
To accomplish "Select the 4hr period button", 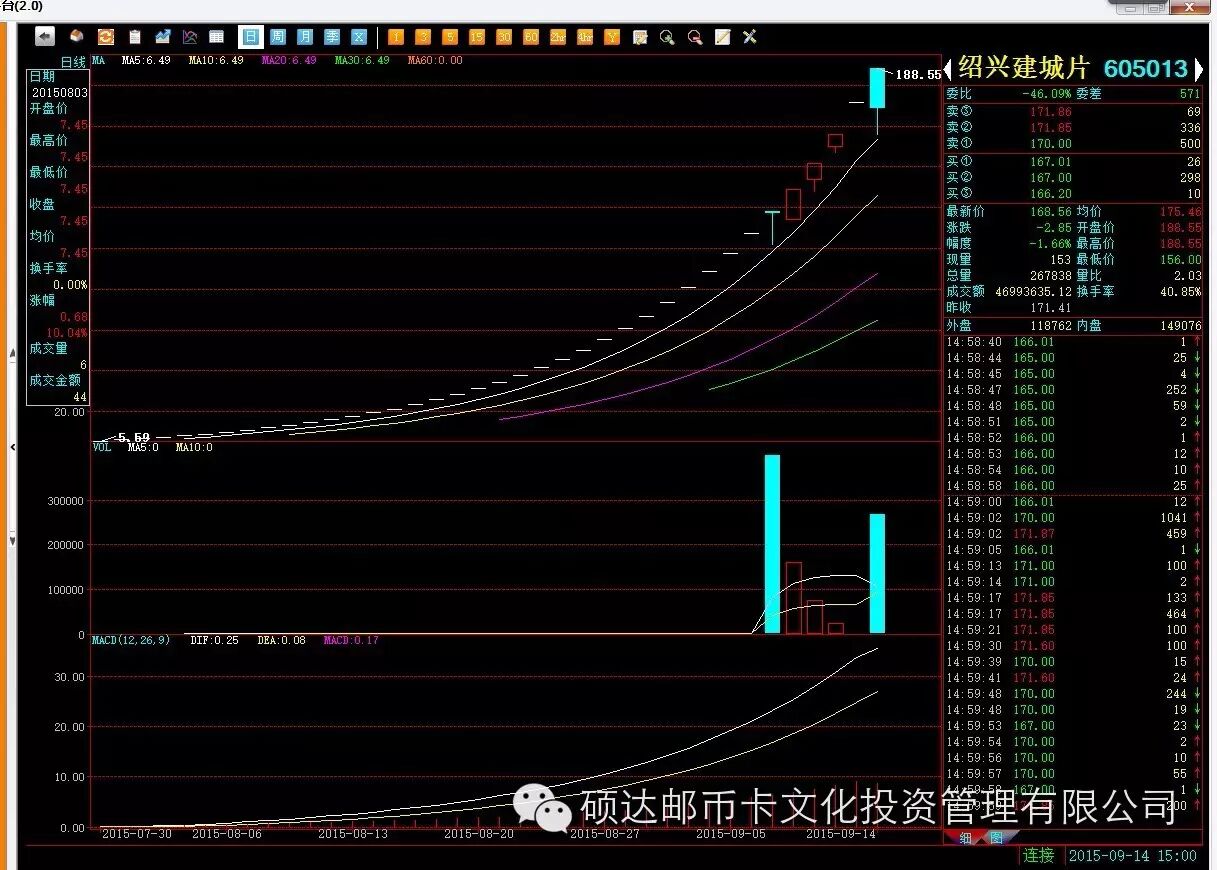I will pyautogui.click(x=585, y=37).
